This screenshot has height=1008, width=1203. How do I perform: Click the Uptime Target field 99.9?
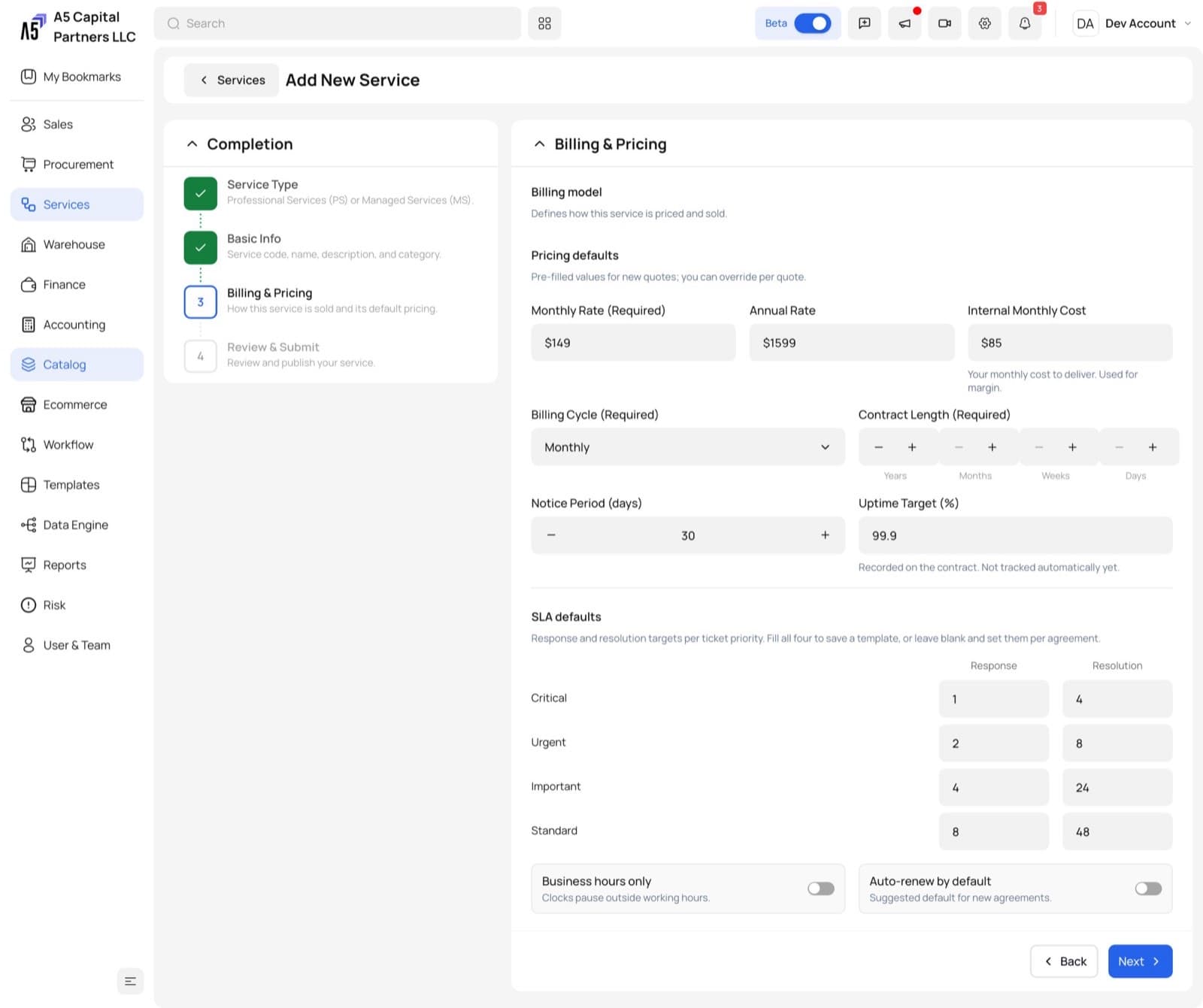[x=1015, y=535]
